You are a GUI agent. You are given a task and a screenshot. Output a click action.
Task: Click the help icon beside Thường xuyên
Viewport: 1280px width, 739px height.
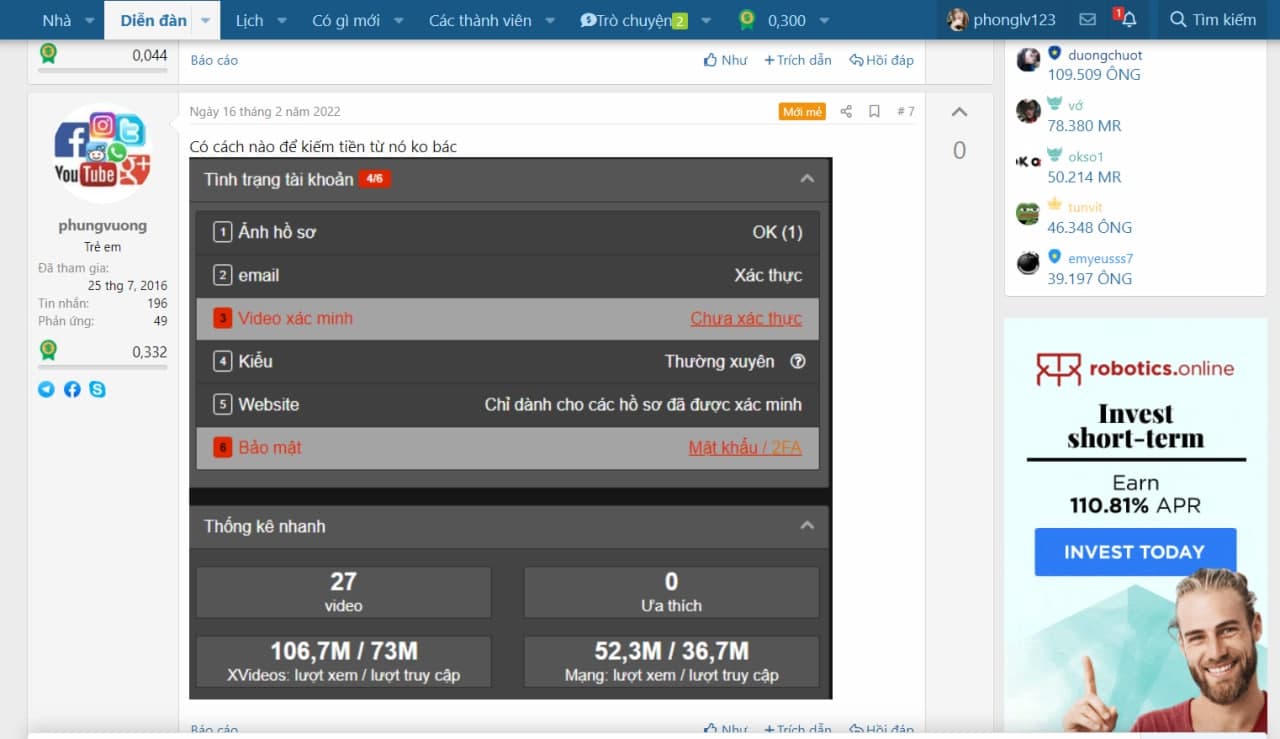click(797, 362)
